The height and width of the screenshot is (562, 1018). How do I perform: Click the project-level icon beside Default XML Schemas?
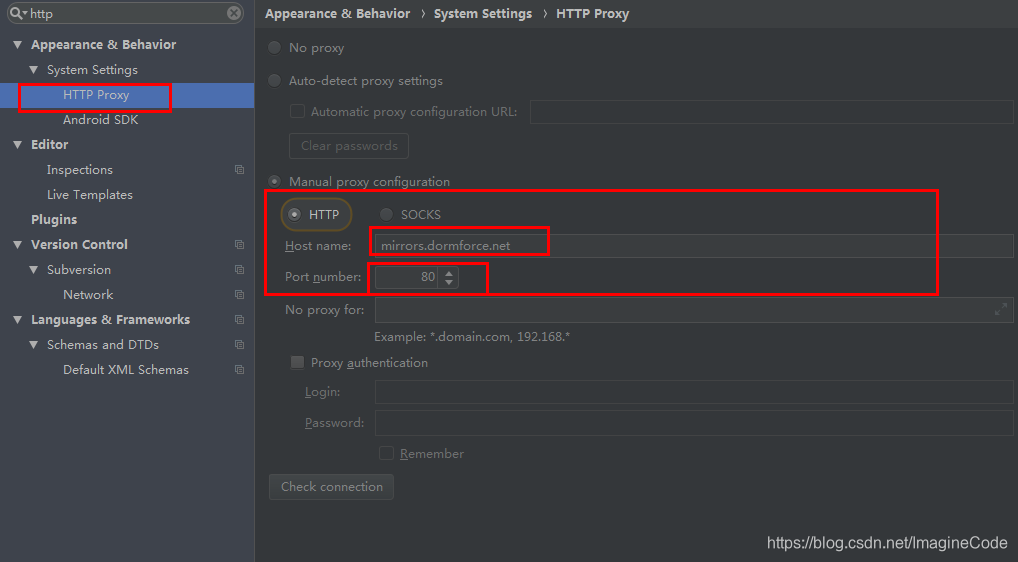pyautogui.click(x=239, y=370)
